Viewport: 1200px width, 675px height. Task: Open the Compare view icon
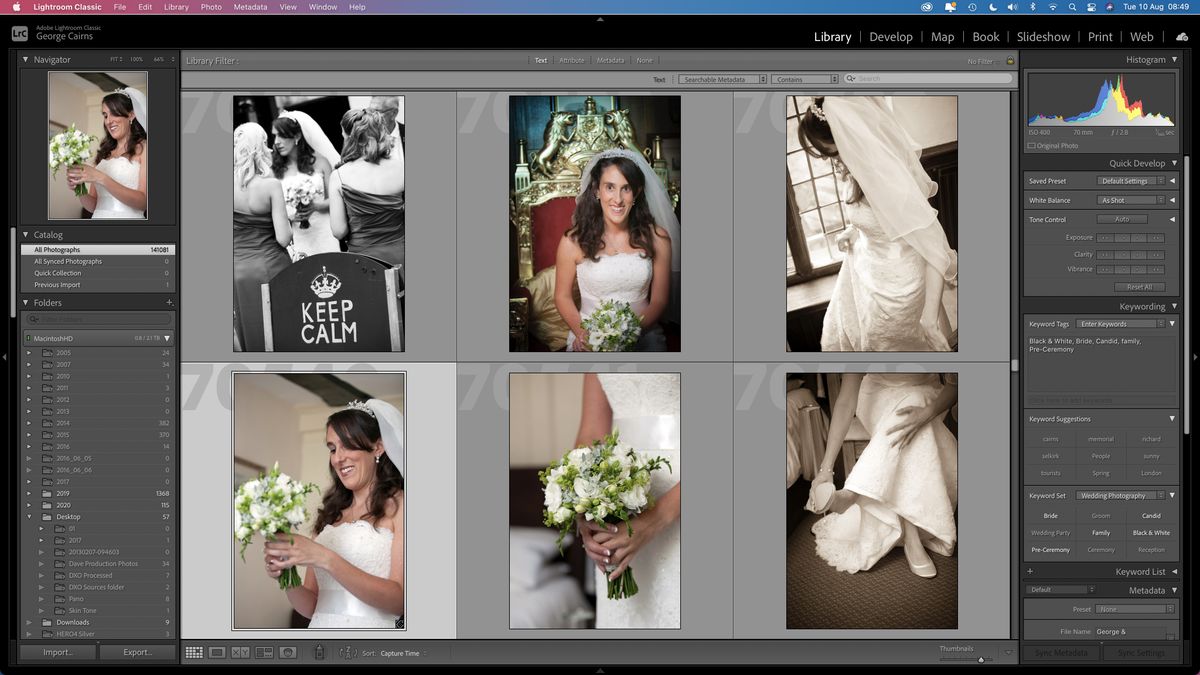click(x=240, y=652)
